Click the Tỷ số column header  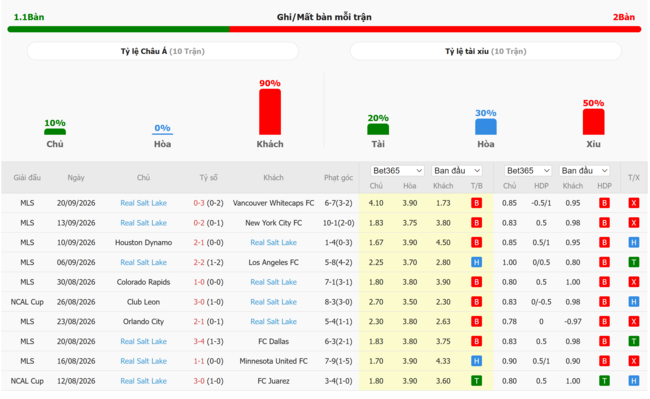point(208,178)
